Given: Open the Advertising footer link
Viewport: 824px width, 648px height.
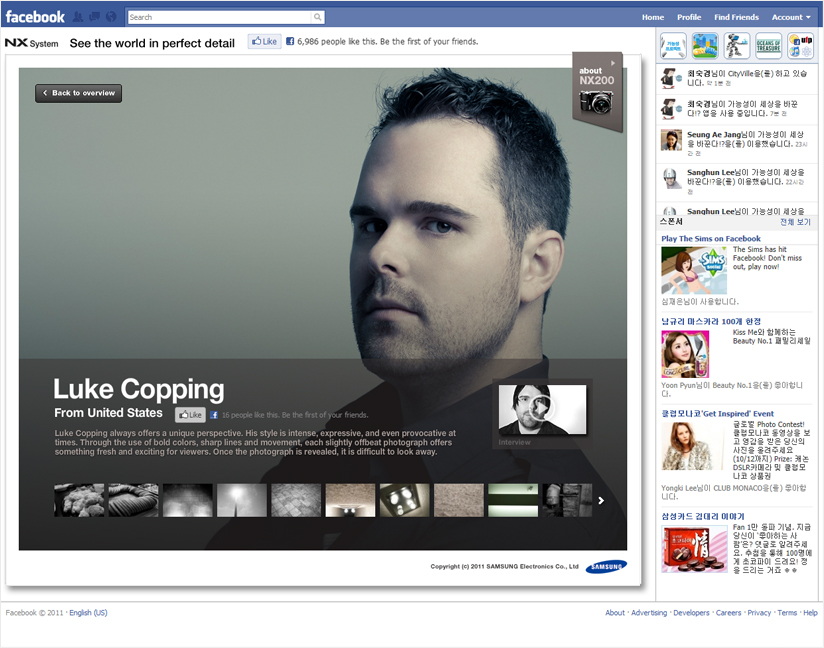Looking at the screenshot, I should pyautogui.click(x=649, y=613).
